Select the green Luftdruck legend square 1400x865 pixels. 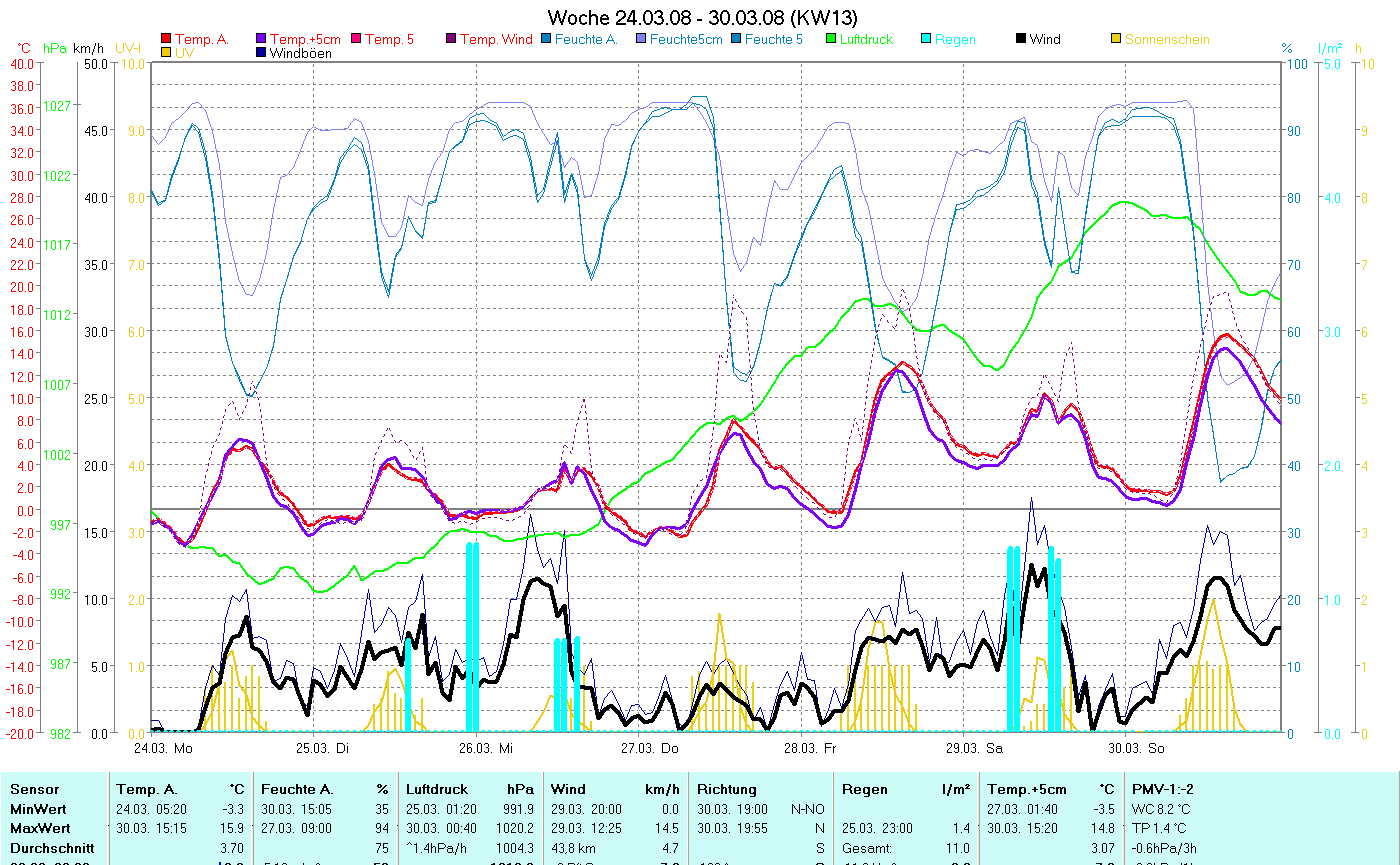click(831, 39)
